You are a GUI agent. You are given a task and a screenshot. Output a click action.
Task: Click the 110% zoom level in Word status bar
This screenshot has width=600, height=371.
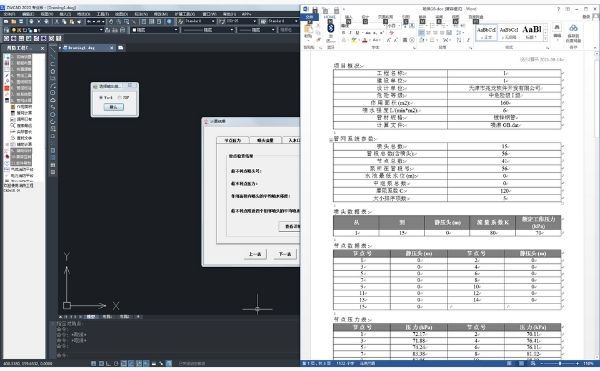click(589, 363)
